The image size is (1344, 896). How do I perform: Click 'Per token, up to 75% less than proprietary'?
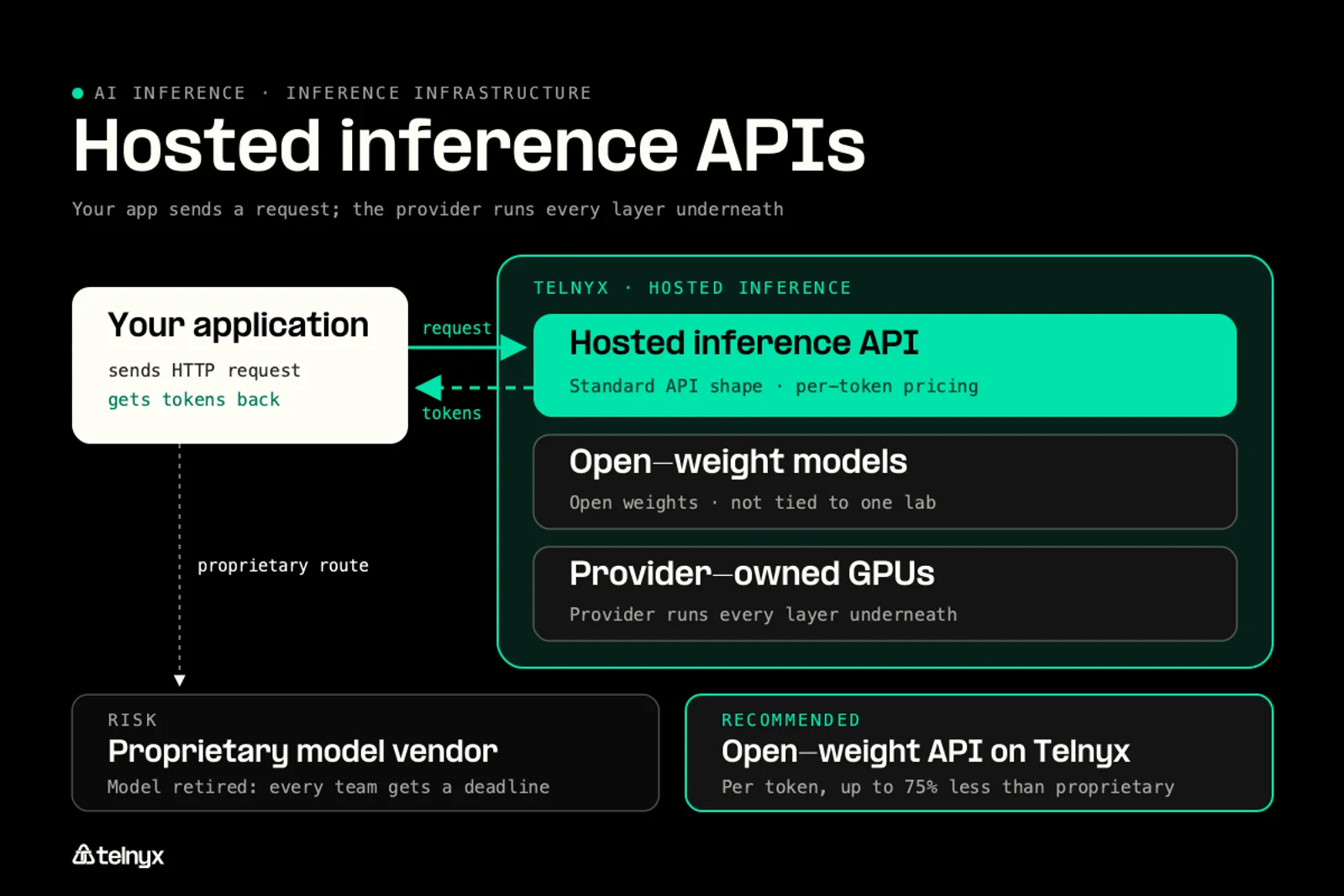pyautogui.click(x=948, y=787)
